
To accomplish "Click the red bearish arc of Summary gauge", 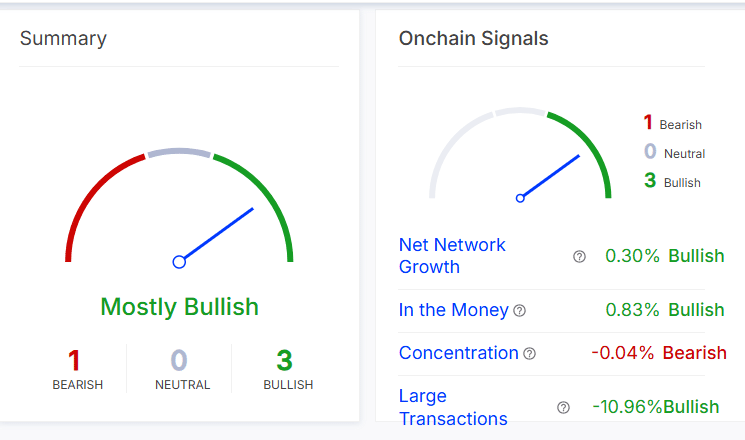I will pyautogui.click(x=93, y=193).
